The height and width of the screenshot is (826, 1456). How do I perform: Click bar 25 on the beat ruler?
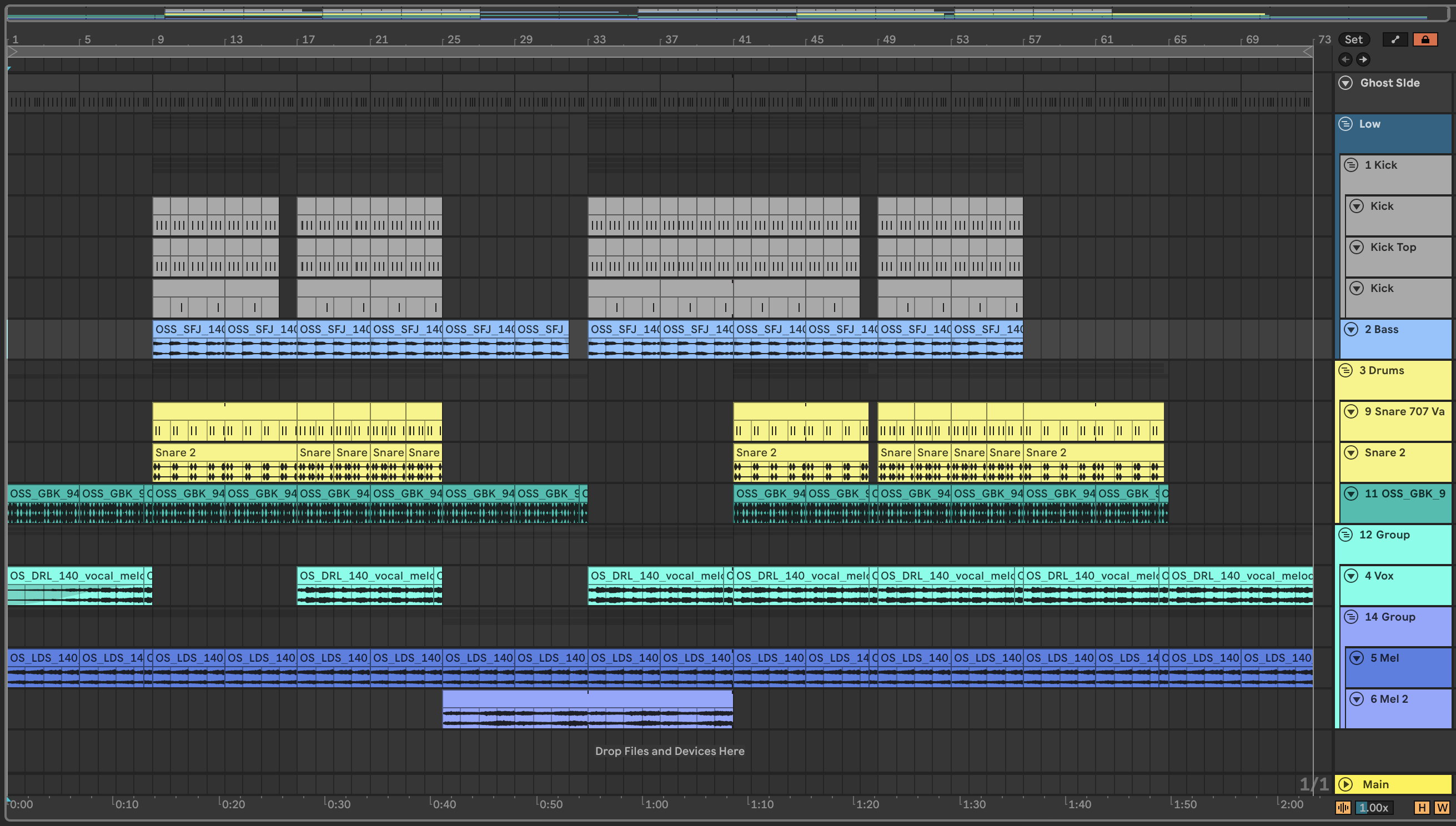[x=453, y=39]
